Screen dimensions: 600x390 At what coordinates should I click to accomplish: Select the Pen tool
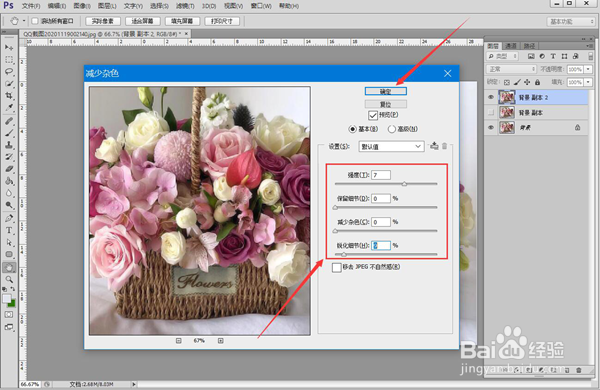[x=9, y=218]
